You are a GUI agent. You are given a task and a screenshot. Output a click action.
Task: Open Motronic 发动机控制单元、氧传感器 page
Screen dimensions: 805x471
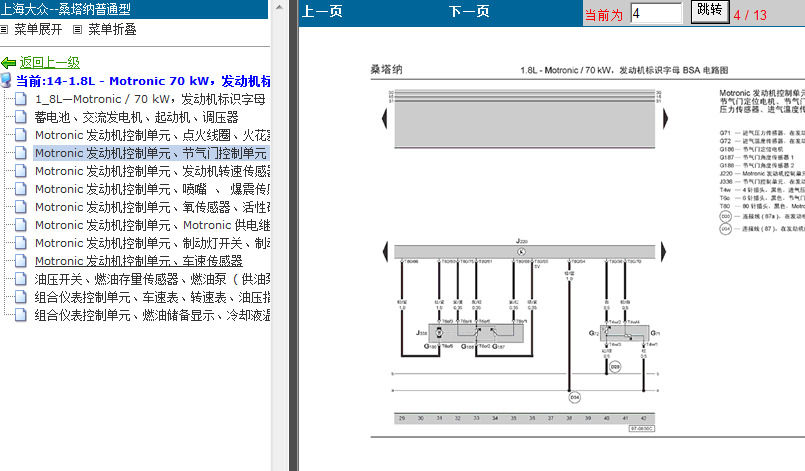(x=152, y=207)
